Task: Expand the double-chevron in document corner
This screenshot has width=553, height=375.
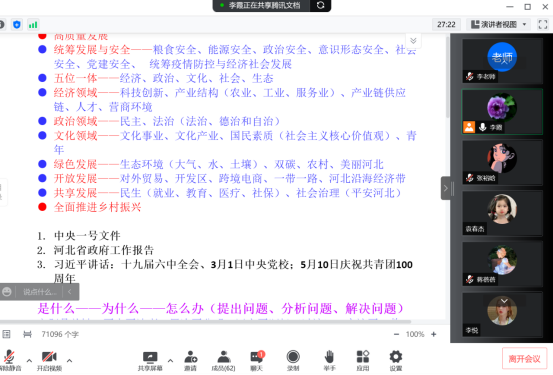Action: pos(413,41)
